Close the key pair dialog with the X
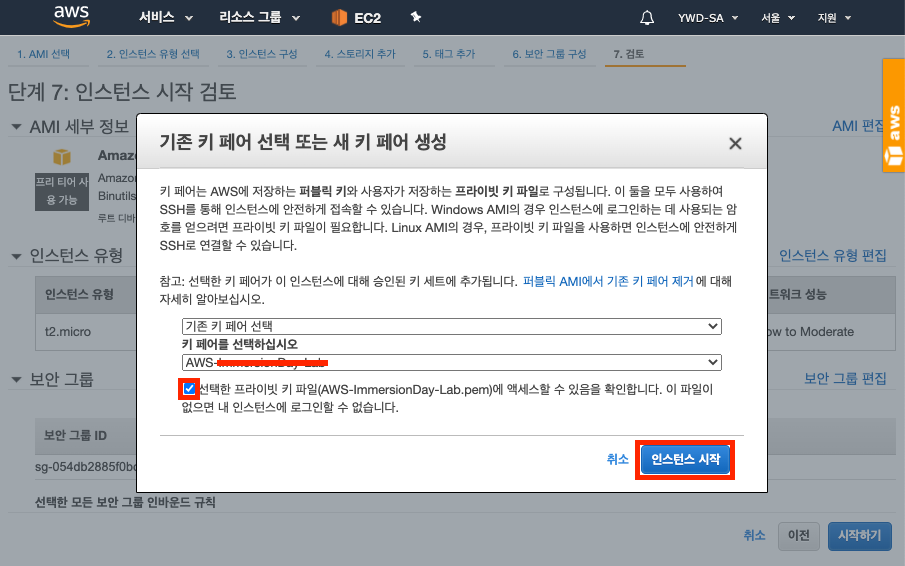Image resolution: width=905 pixels, height=566 pixels. tap(735, 143)
